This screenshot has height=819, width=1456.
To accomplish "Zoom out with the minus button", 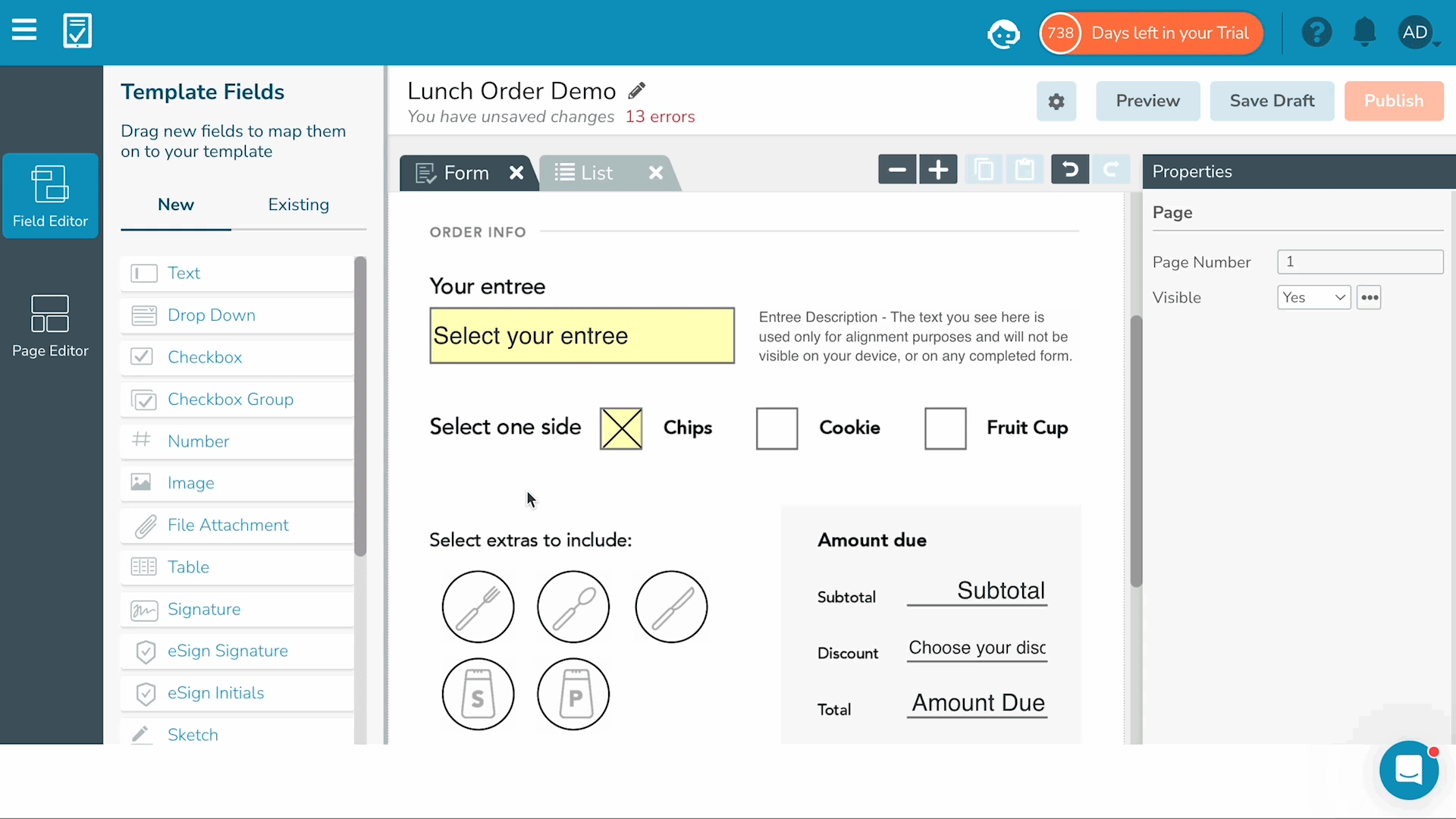I will [x=897, y=170].
